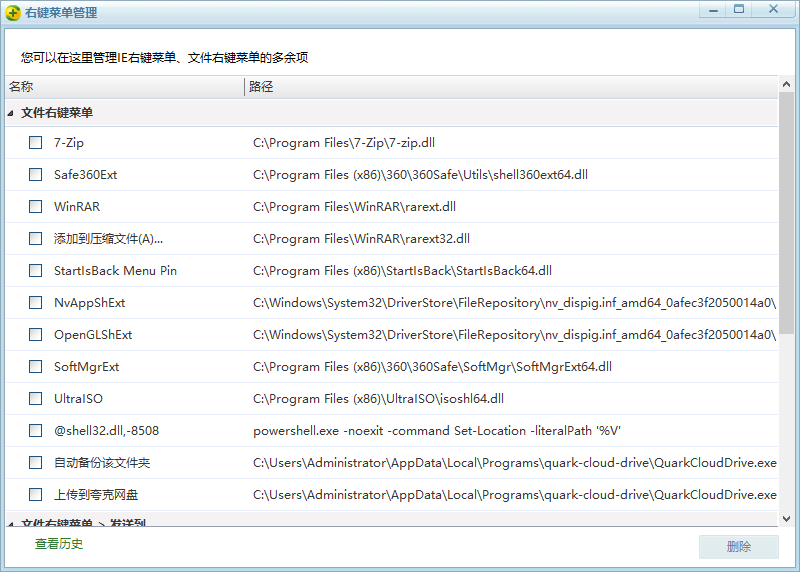Click the @shell32.dll,-8508 entry name
This screenshot has width=800, height=572.
tap(107, 431)
